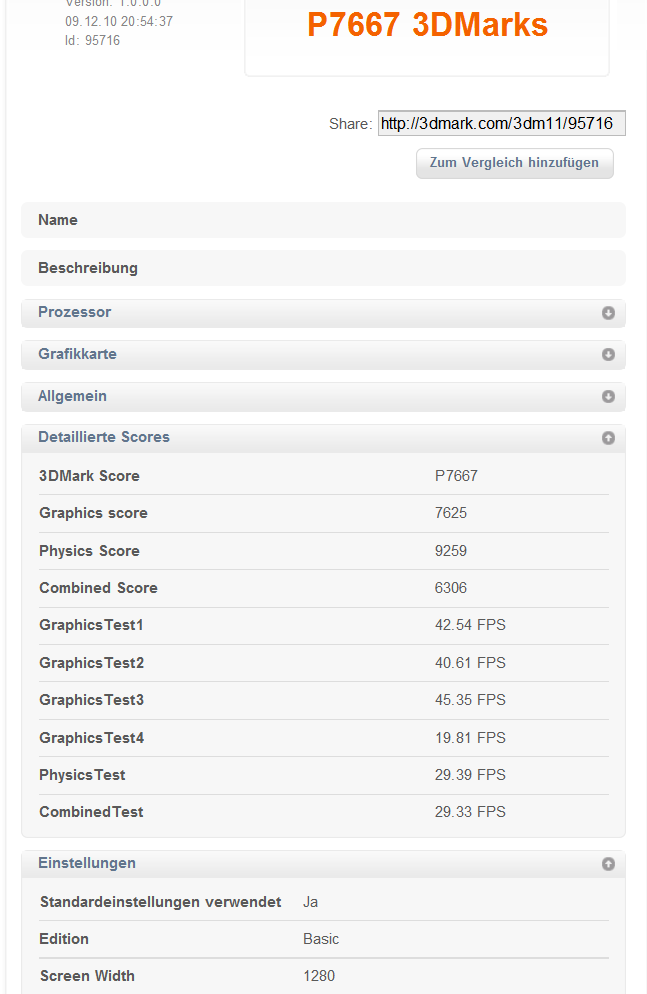Collapse Detaillierte Scores with its arrow icon
This screenshot has height=994, width=647.
(608, 438)
